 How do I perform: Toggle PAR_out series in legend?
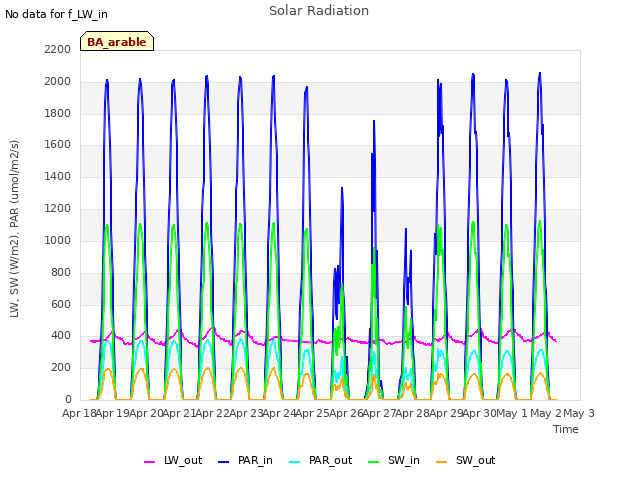[x=320, y=460]
